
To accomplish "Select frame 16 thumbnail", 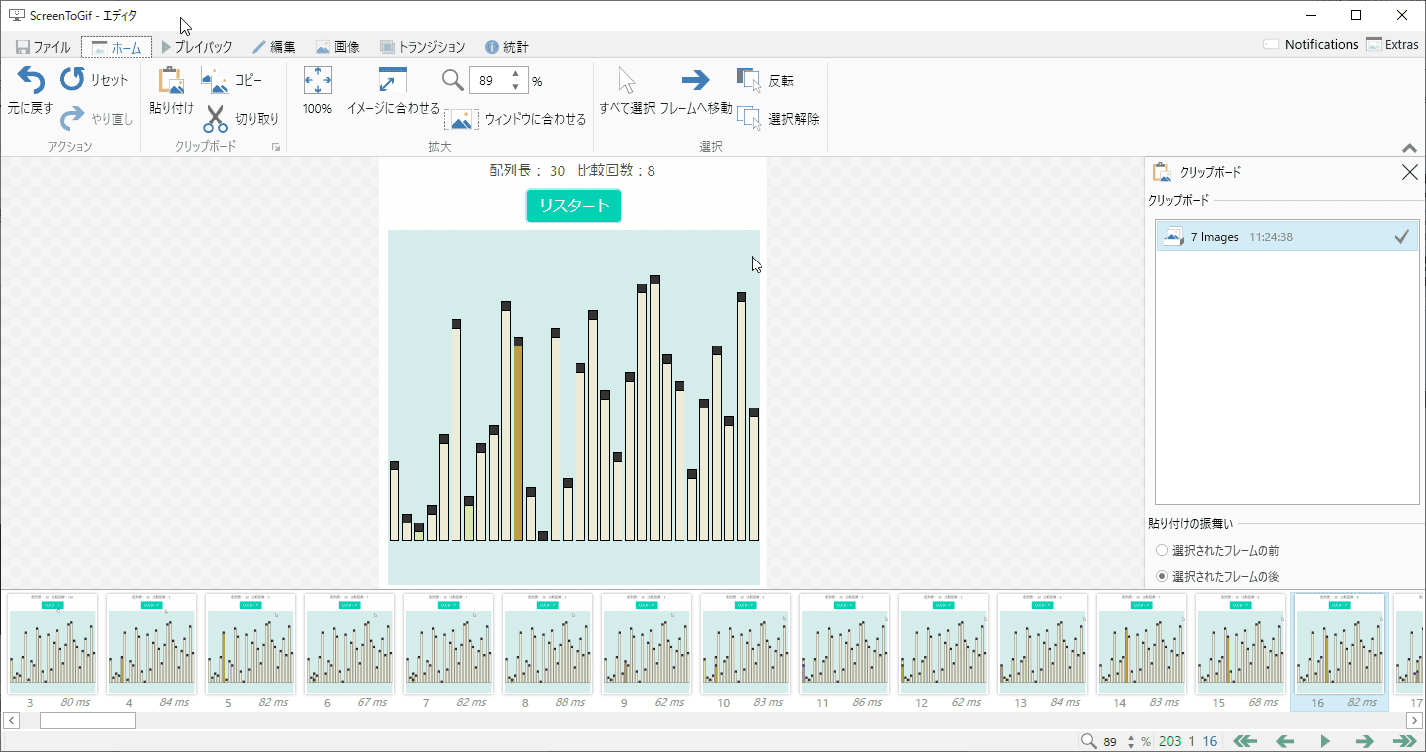I will [x=1339, y=644].
